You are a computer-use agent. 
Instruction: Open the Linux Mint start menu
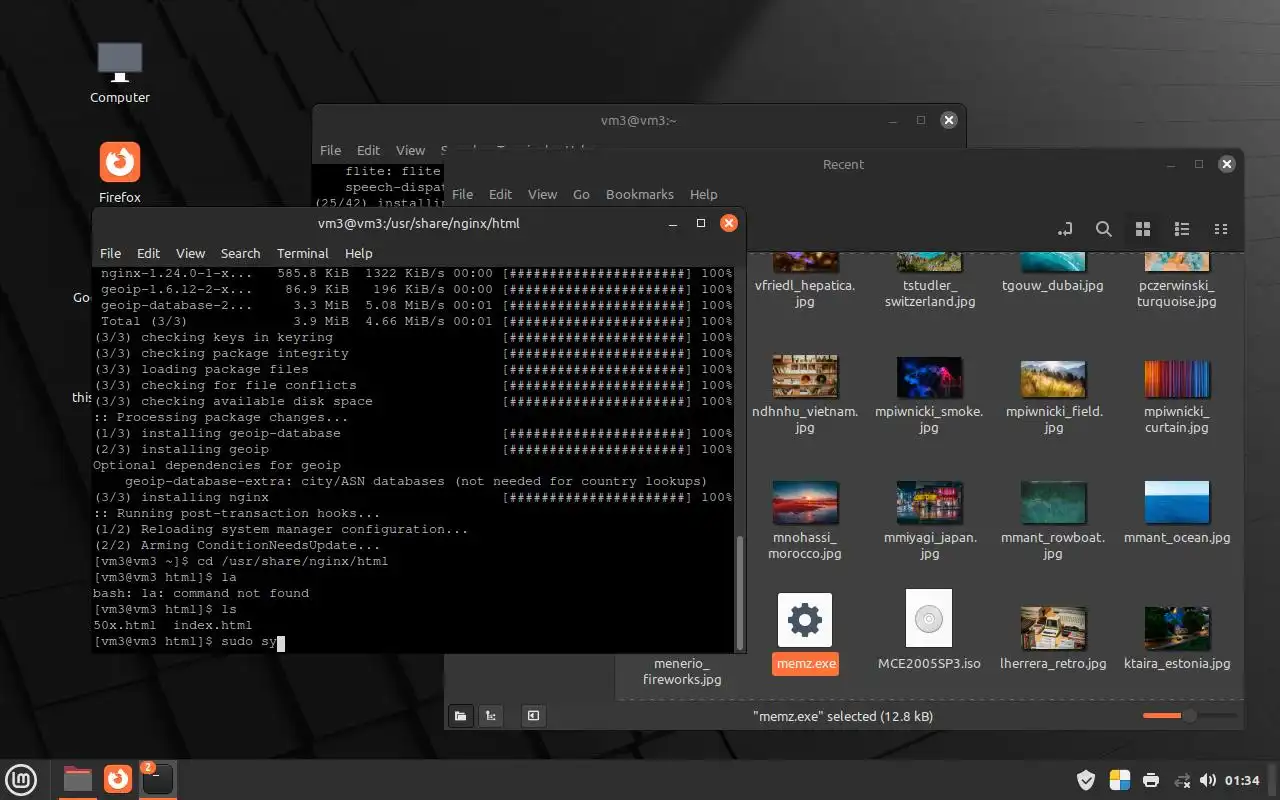22,779
